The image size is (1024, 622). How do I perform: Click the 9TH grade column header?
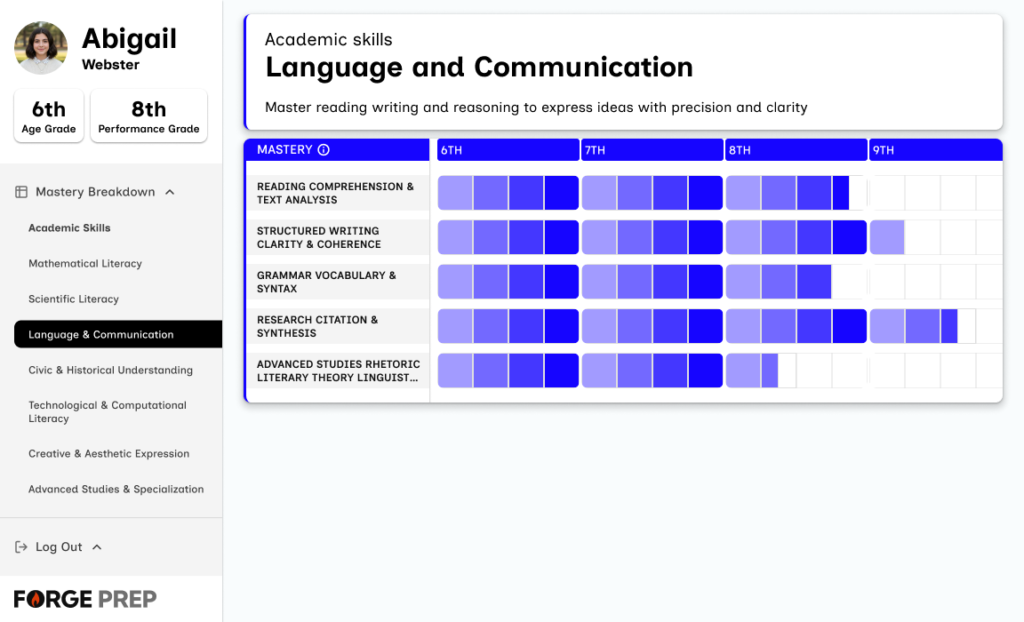coord(934,150)
